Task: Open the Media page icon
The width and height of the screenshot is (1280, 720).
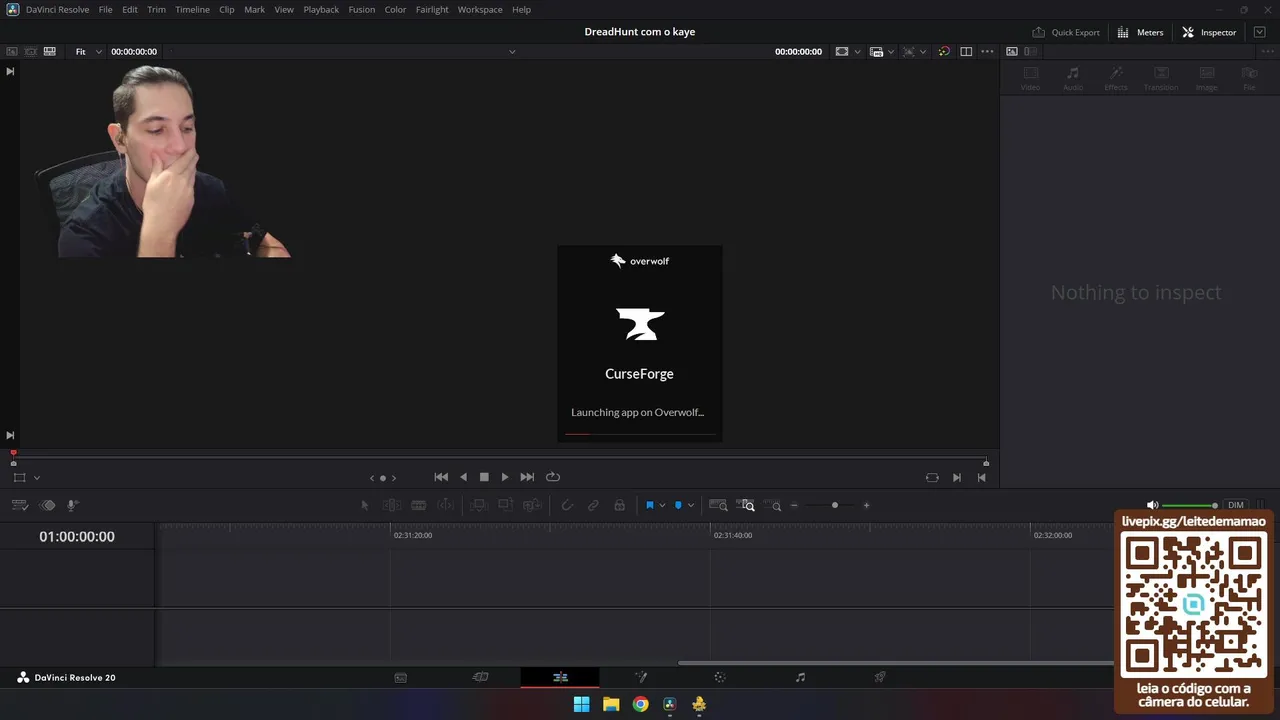Action: [400, 677]
